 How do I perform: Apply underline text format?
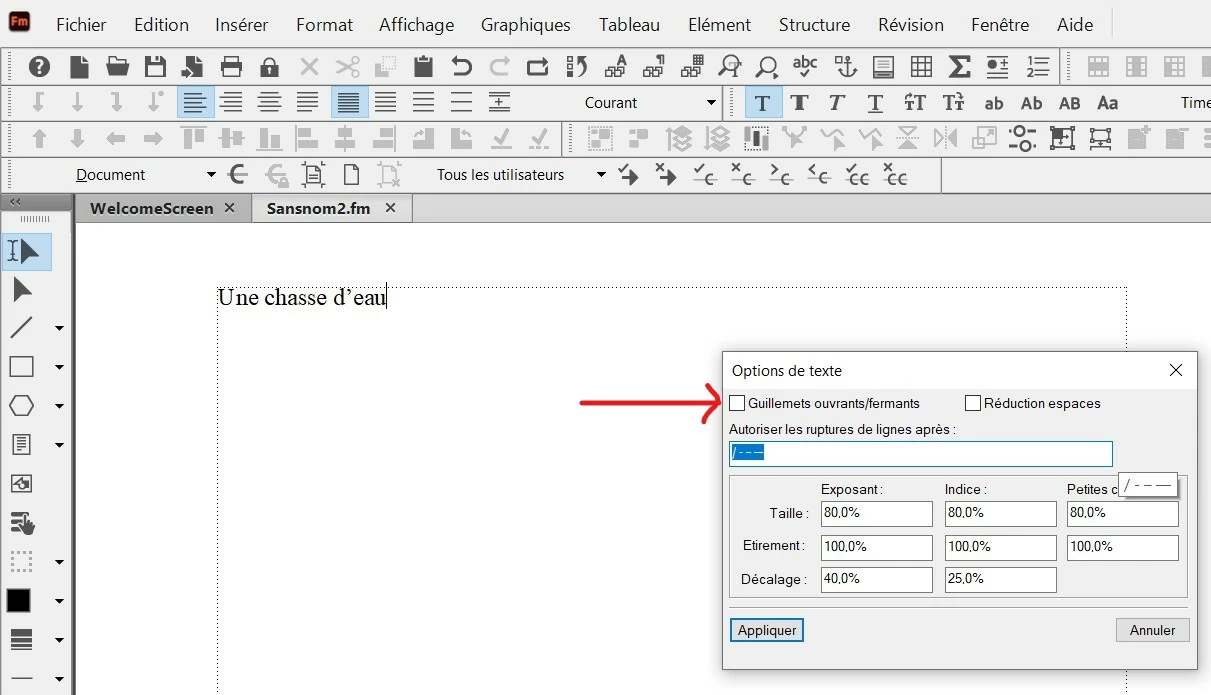click(875, 103)
